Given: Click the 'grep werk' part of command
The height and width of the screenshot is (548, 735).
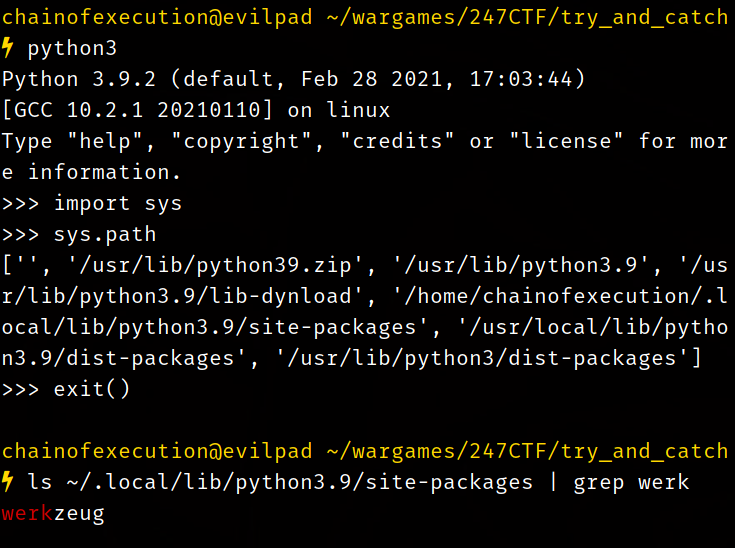Looking at the screenshot, I should pos(631,482).
